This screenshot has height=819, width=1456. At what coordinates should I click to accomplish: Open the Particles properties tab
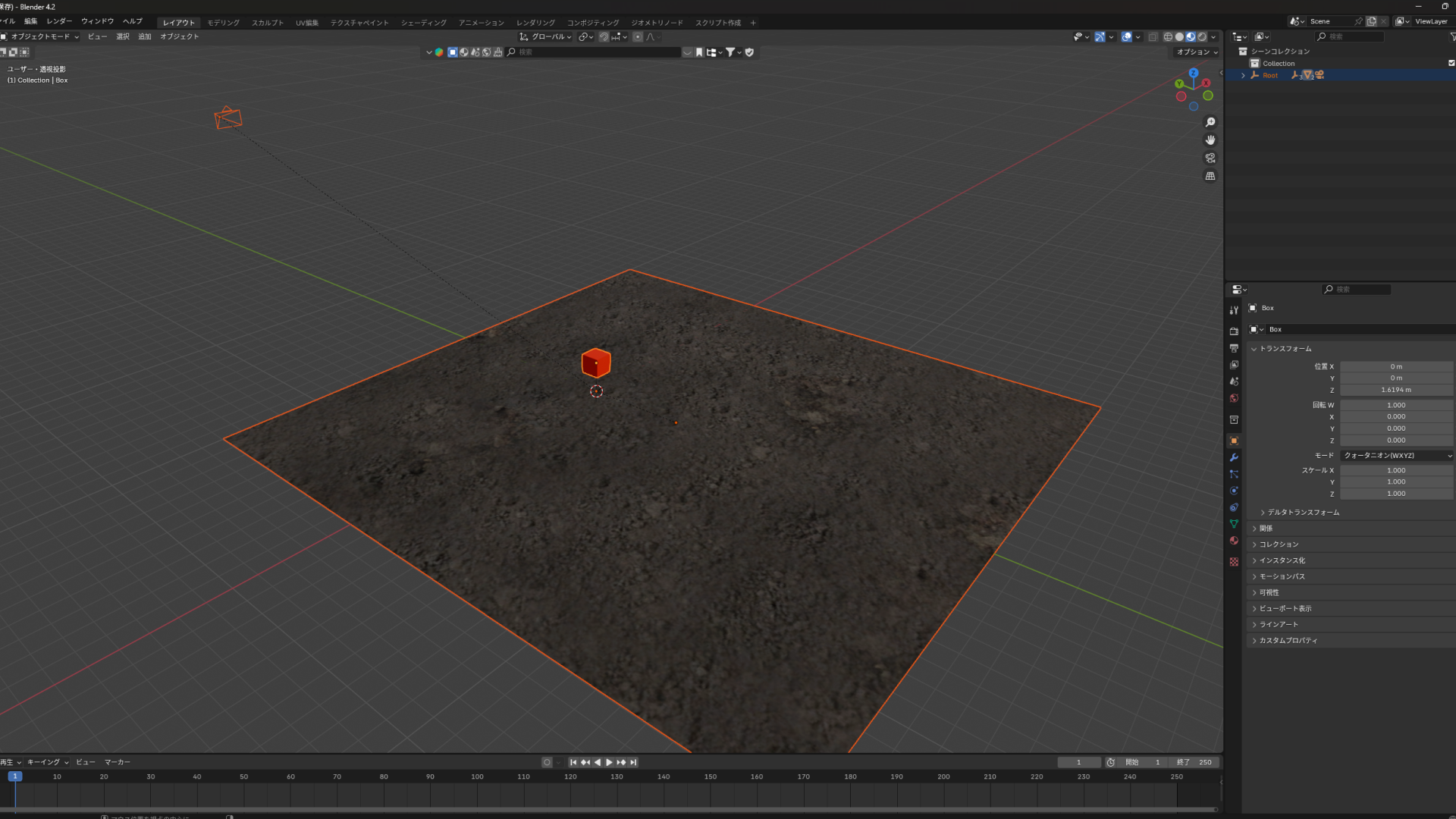[x=1234, y=474]
